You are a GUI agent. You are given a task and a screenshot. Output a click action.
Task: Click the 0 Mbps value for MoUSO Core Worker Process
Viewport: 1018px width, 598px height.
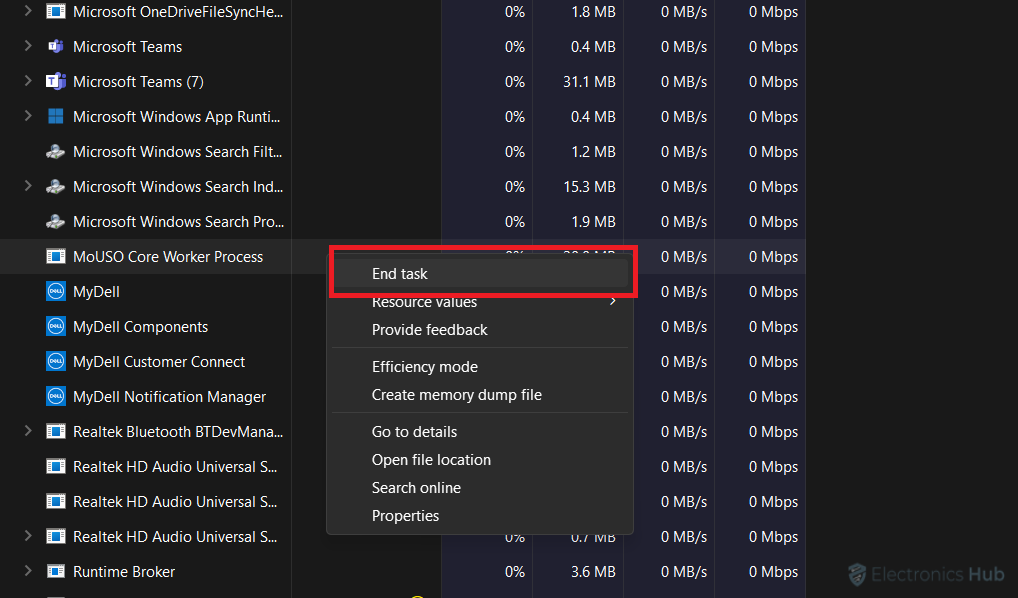[x=773, y=257]
